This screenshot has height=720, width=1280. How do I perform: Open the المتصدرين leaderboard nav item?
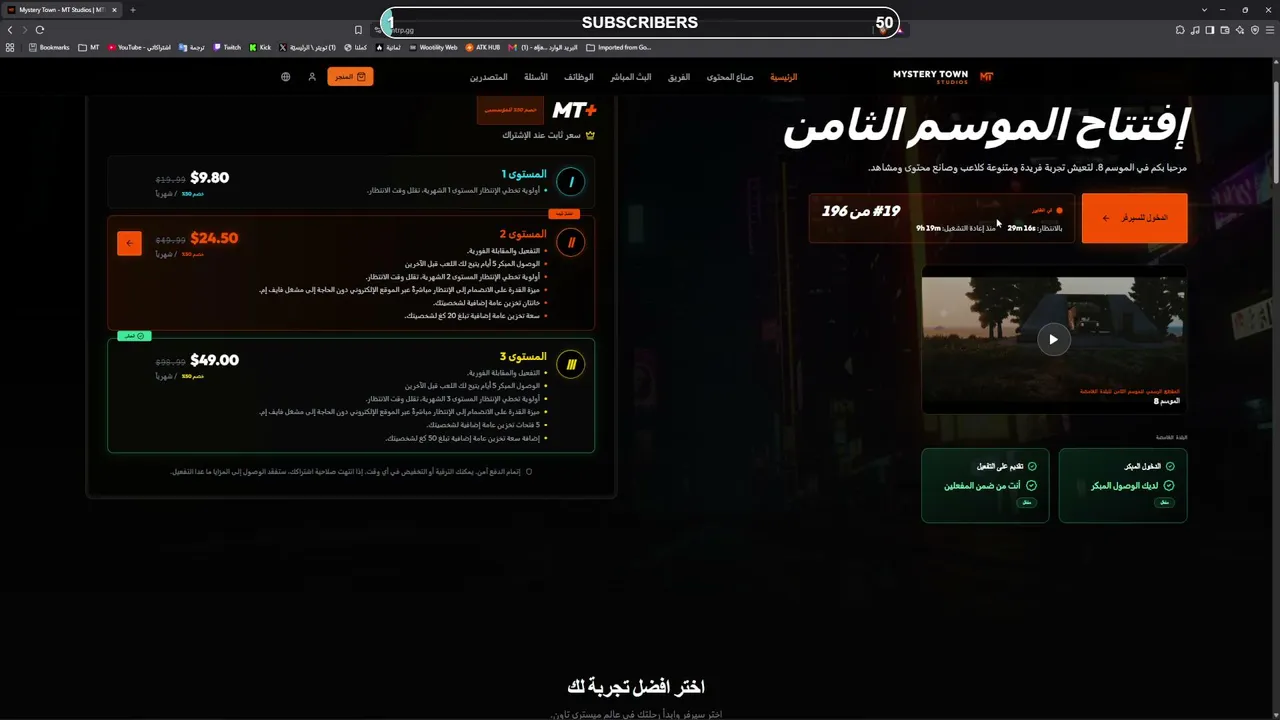[x=489, y=77]
